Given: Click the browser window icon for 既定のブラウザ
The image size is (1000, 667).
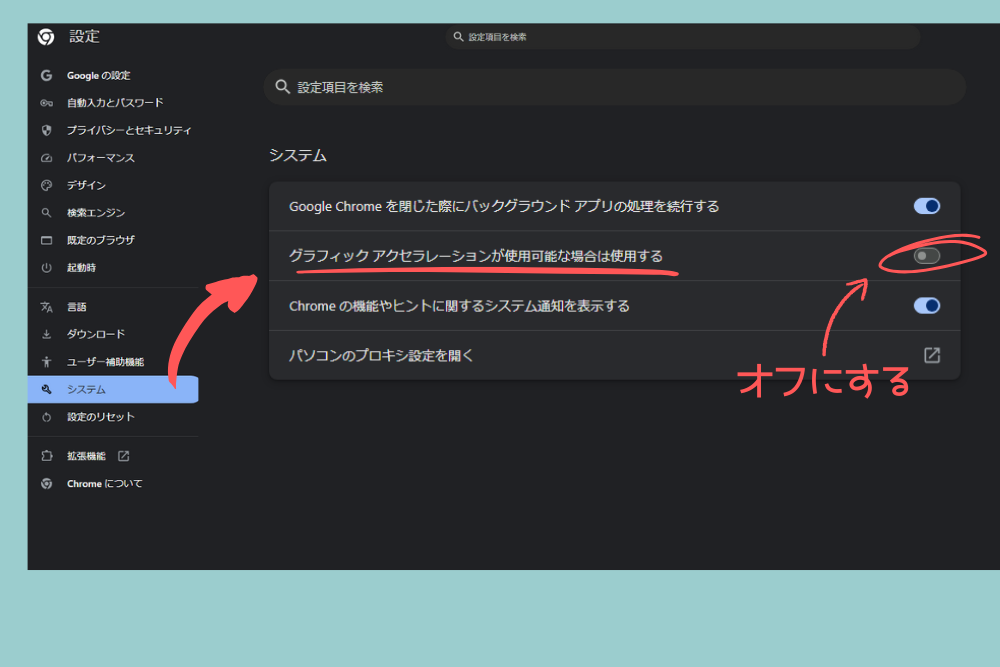Looking at the screenshot, I should [46, 240].
